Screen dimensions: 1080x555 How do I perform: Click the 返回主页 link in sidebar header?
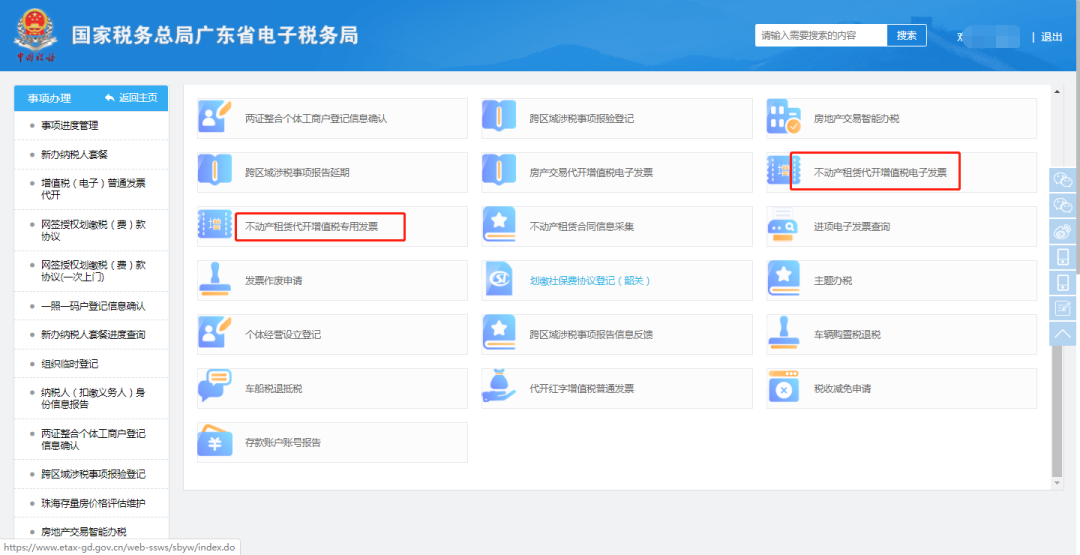coord(131,98)
